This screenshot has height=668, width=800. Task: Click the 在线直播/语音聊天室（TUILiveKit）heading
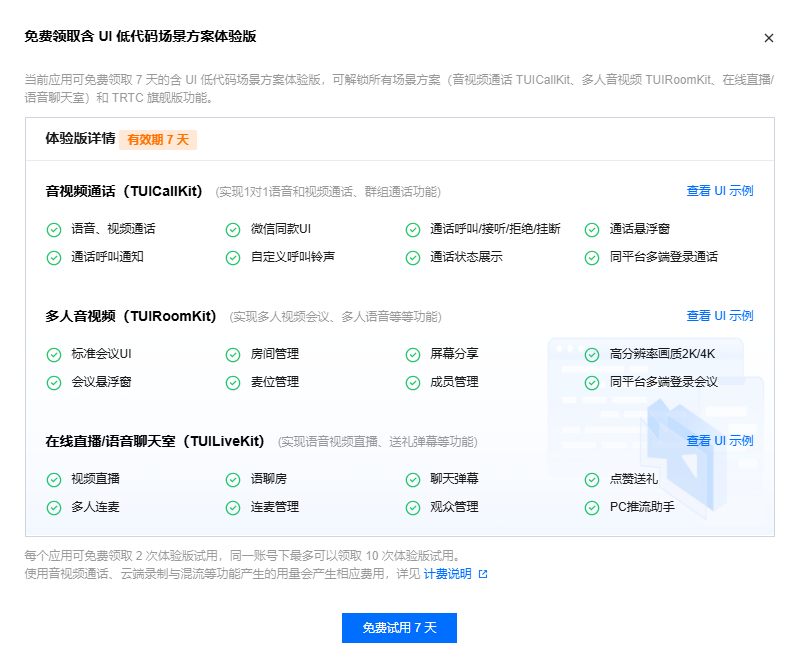[157, 441]
